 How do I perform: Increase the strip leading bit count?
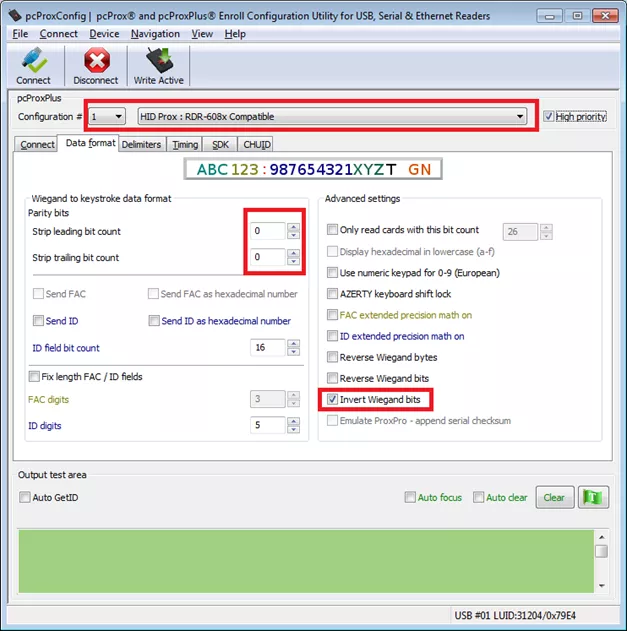point(293,227)
